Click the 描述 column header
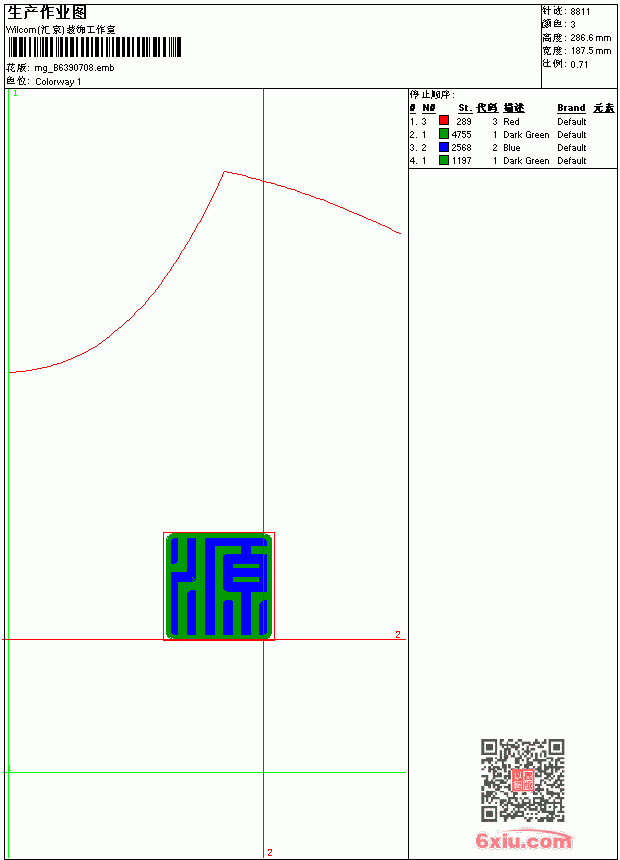The image size is (620, 860). tap(514, 108)
